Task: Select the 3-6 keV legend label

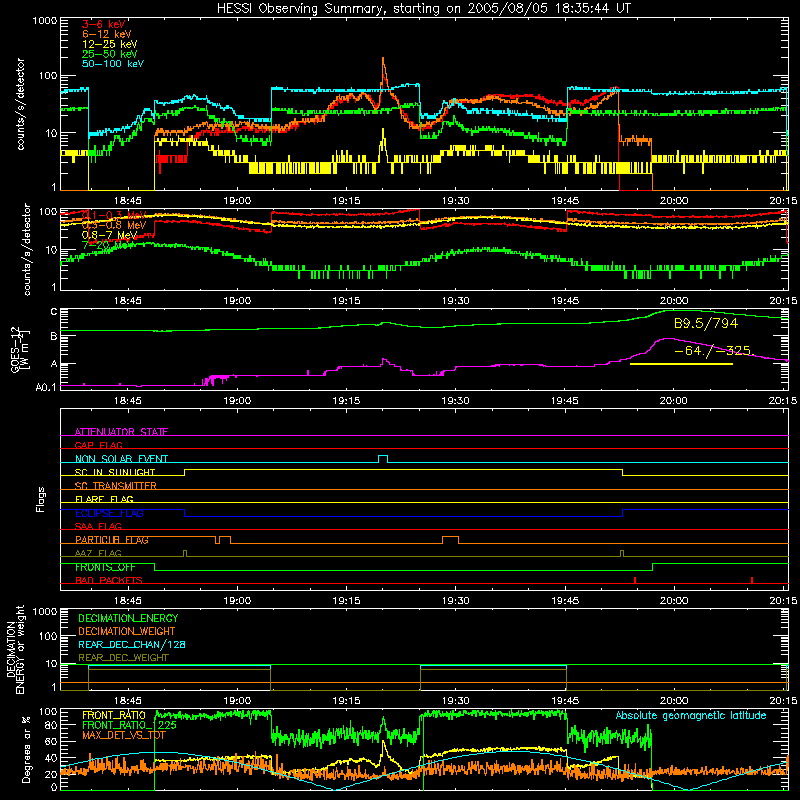Action: [x=104, y=24]
